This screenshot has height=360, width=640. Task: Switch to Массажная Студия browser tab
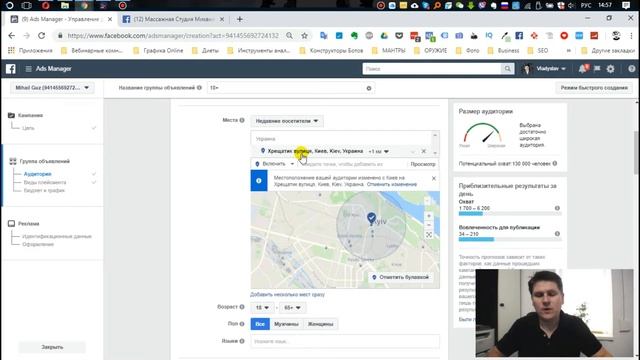click(173, 19)
